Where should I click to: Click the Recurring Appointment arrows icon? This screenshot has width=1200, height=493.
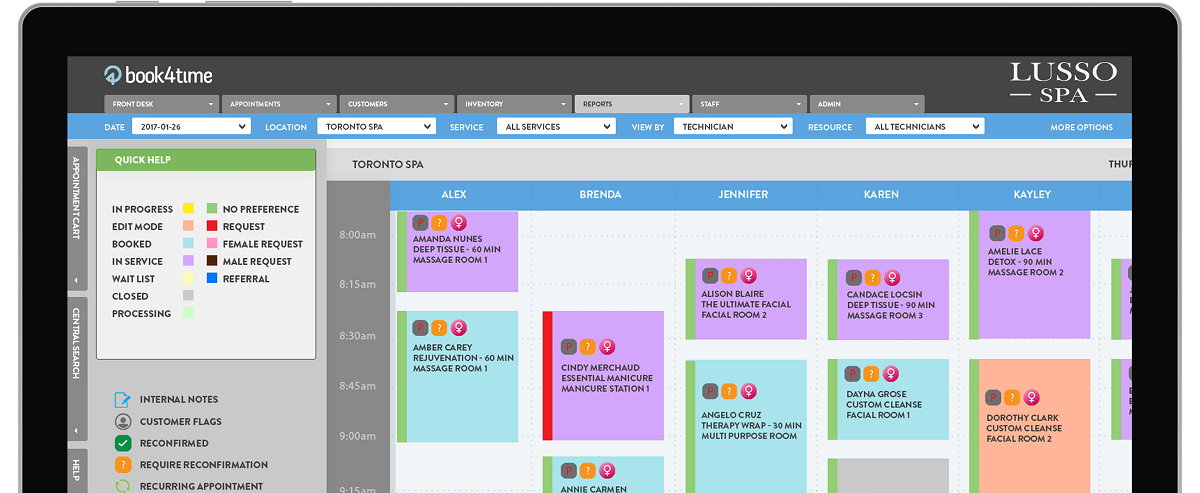[x=123, y=486]
